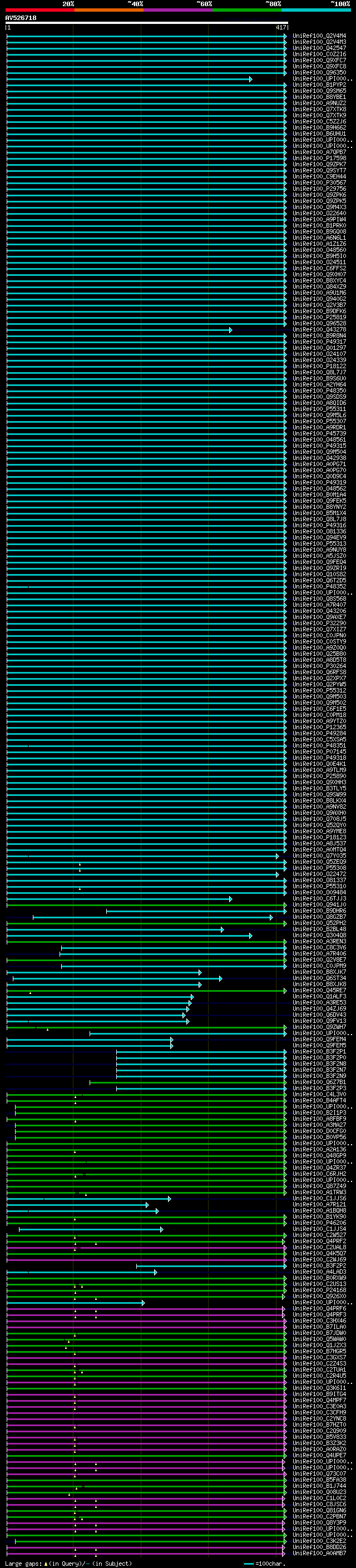Image resolution: width=356 pixels, height=1568 pixels.
Task: Click the cyan ~100% identity legend segment
Action: tap(316, 10)
